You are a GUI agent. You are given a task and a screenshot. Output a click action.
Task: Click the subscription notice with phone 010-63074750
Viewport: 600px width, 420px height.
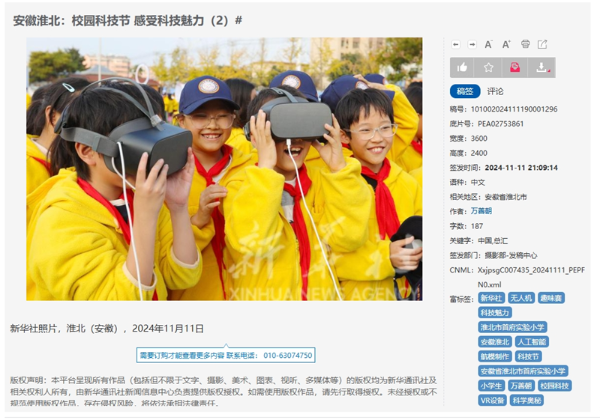point(226,355)
